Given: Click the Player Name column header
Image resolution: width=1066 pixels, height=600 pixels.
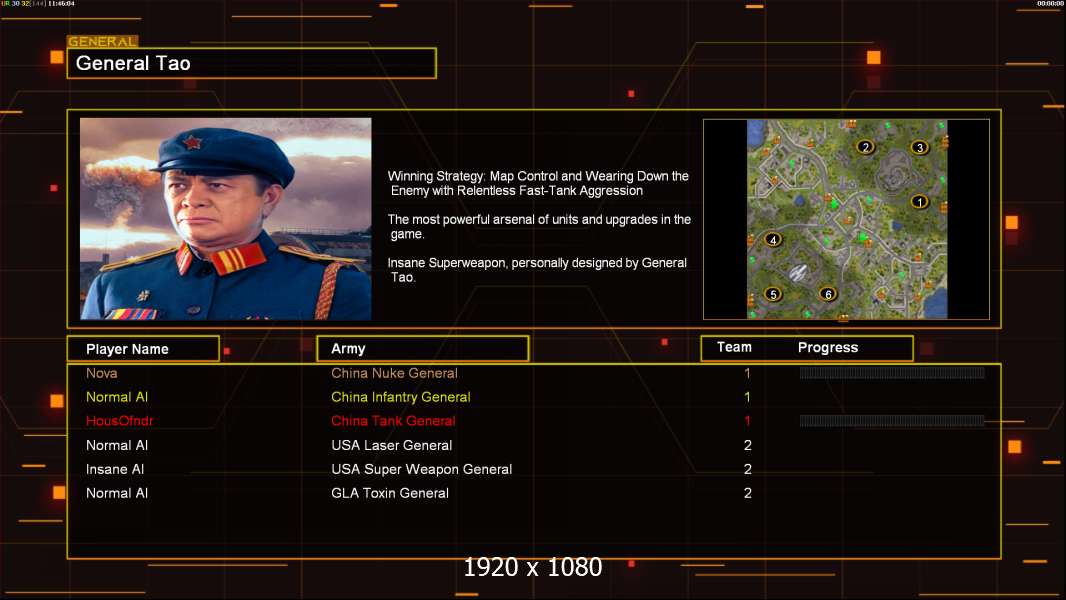Looking at the screenshot, I should coord(143,349).
